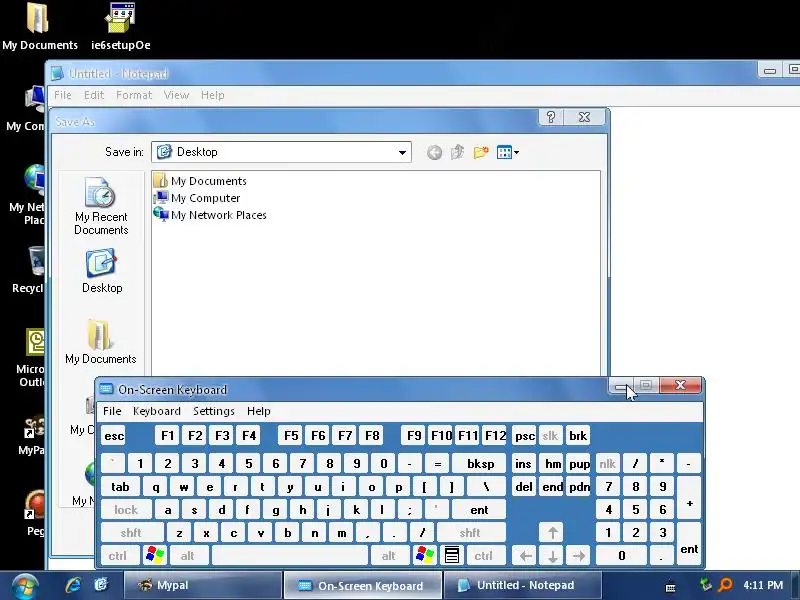Image resolution: width=800 pixels, height=600 pixels.
Task: Click the Save As help question button
Action: tap(551, 117)
